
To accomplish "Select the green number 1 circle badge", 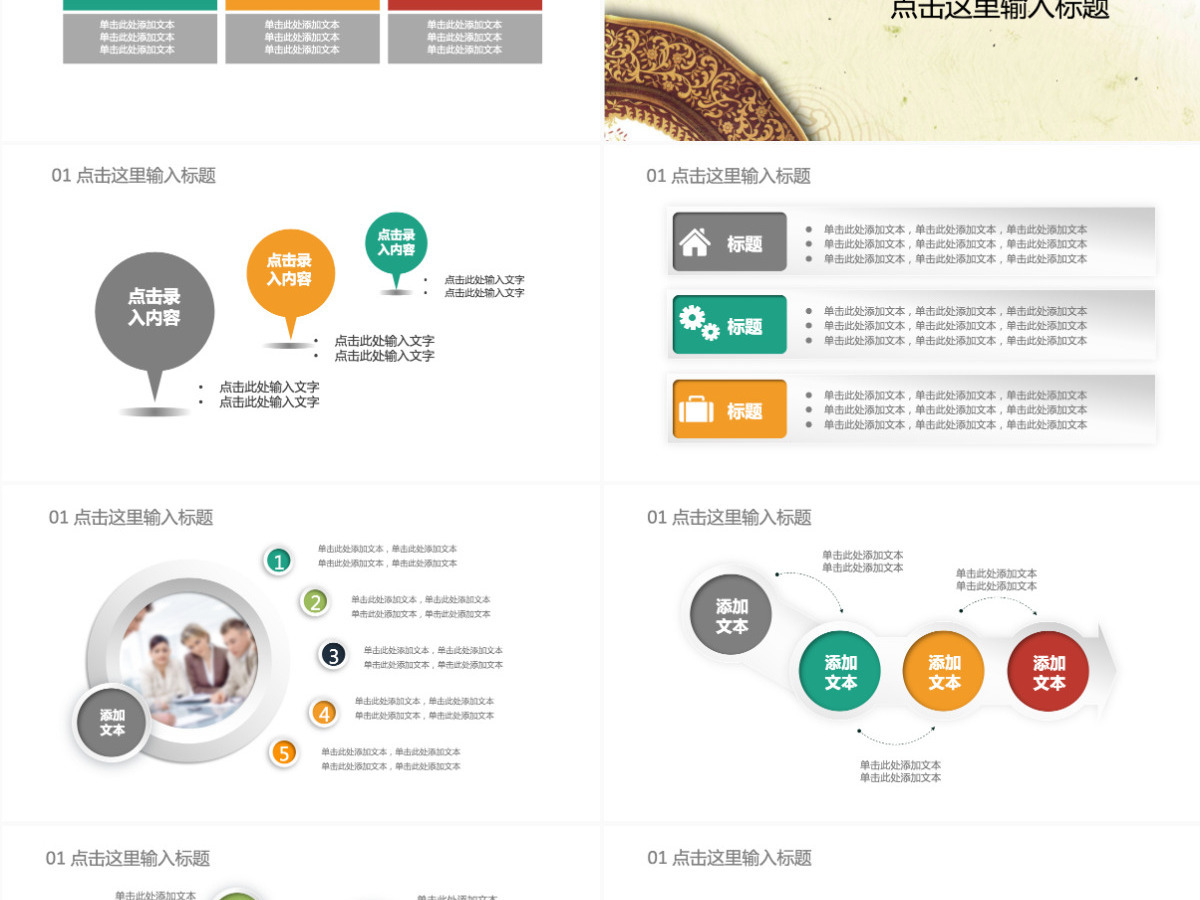I will tap(279, 561).
